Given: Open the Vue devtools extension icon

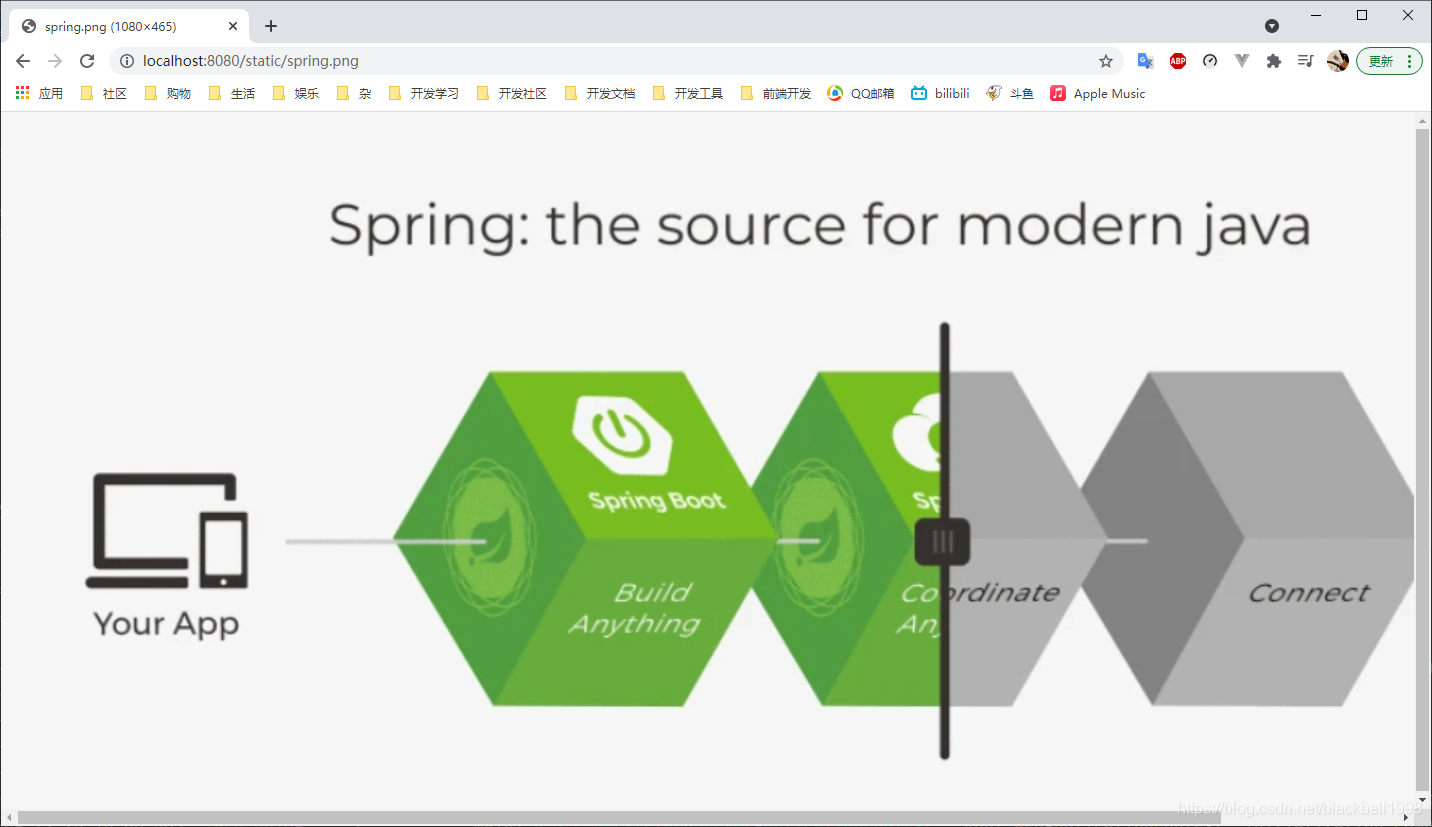Looking at the screenshot, I should [1242, 61].
